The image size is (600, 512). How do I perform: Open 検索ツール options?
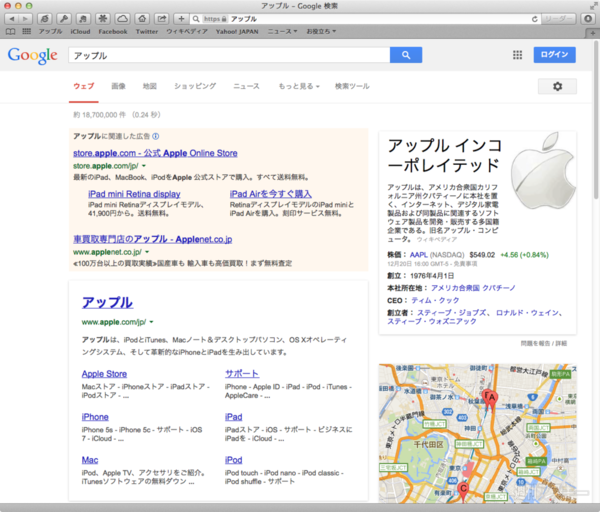click(x=352, y=86)
